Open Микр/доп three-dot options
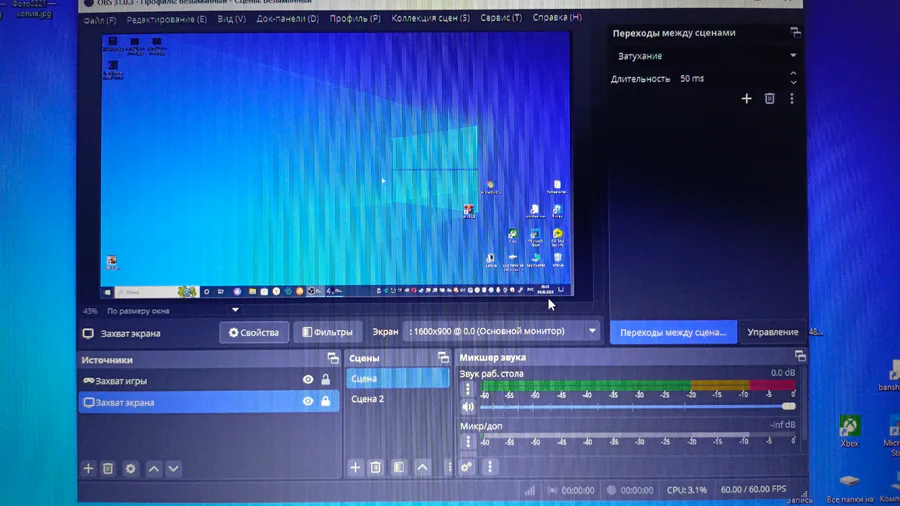The width and height of the screenshot is (900, 506). coord(468,441)
